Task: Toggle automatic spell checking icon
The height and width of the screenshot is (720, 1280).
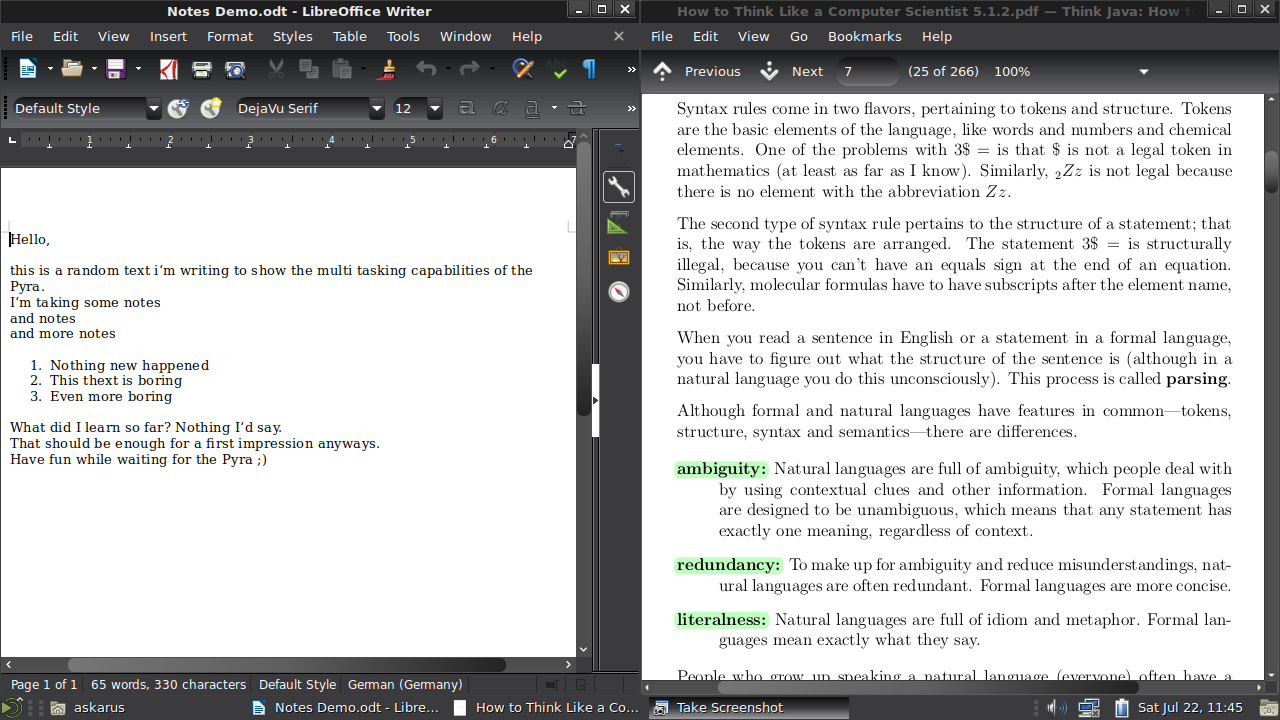Action: coord(557,69)
